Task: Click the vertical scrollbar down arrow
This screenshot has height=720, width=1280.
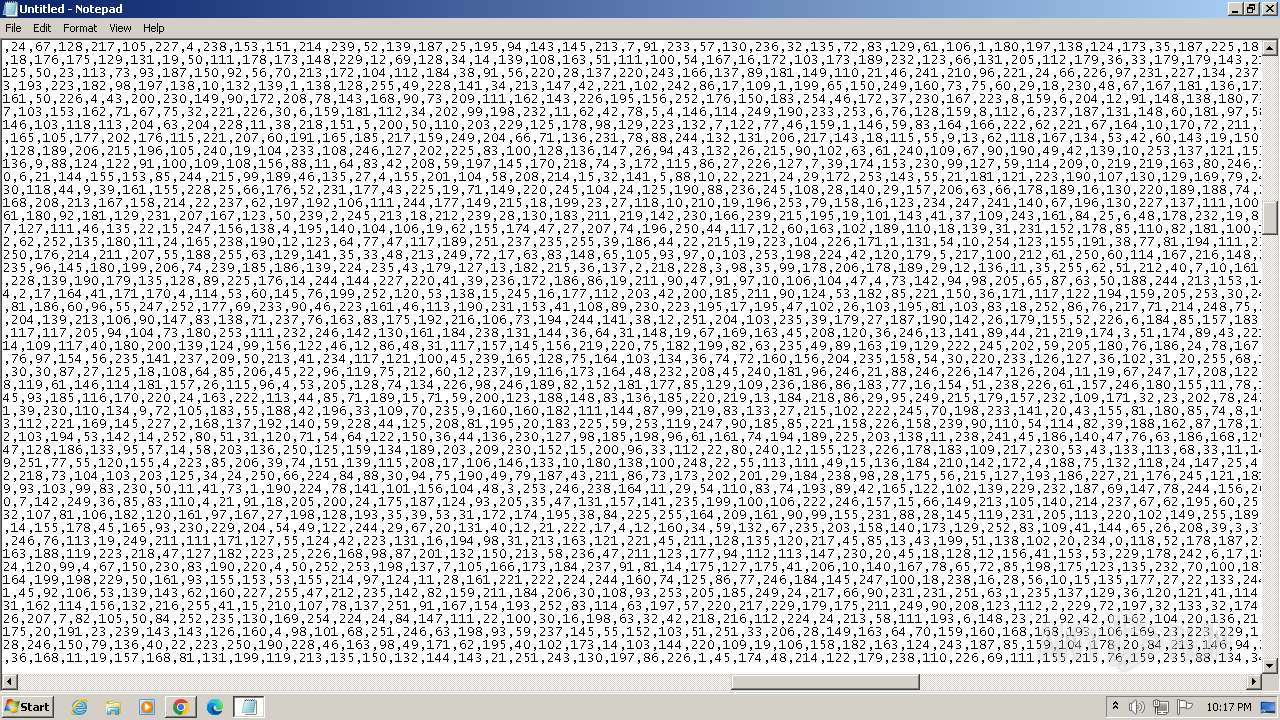Action: click(x=1271, y=666)
